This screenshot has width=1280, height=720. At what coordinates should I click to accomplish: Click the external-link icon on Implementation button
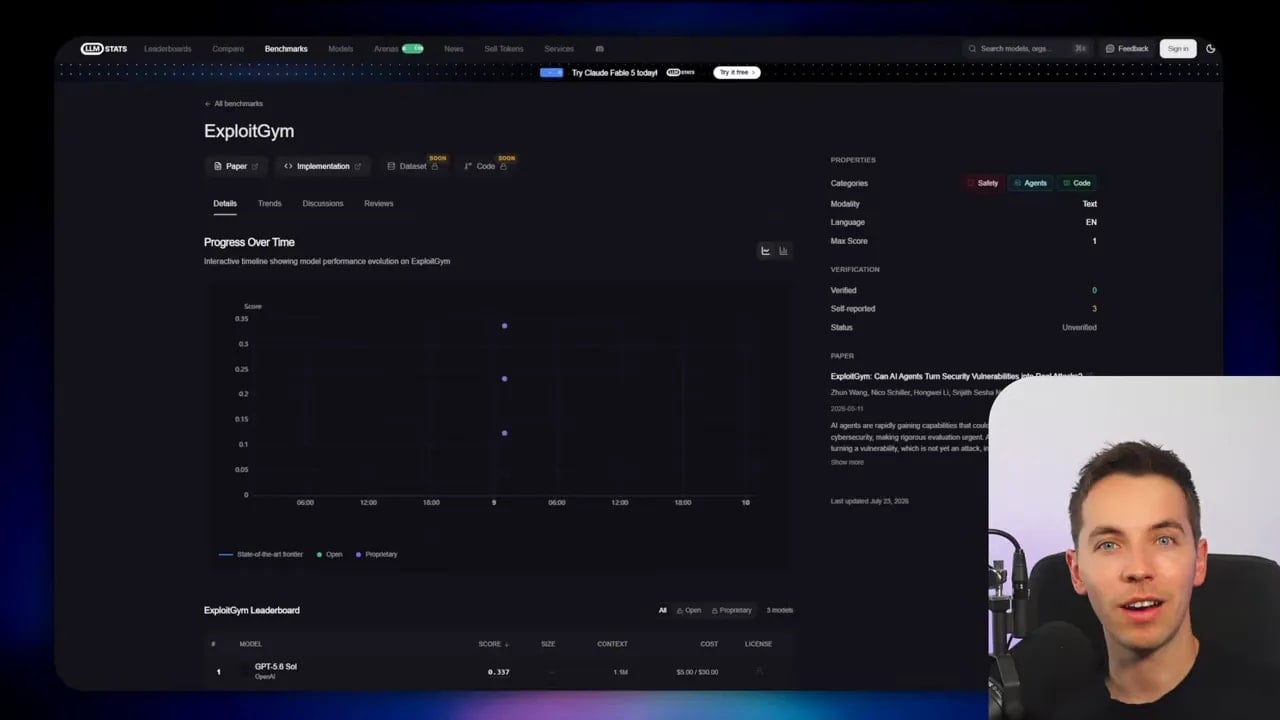(358, 167)
